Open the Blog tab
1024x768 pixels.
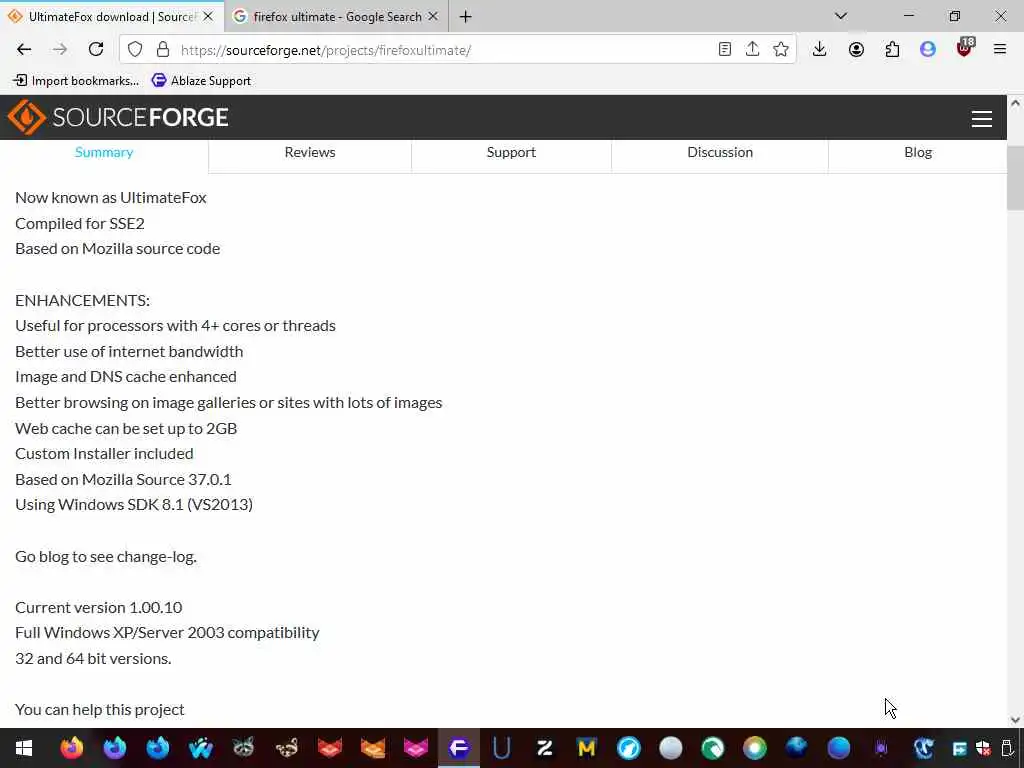(918, 153)
